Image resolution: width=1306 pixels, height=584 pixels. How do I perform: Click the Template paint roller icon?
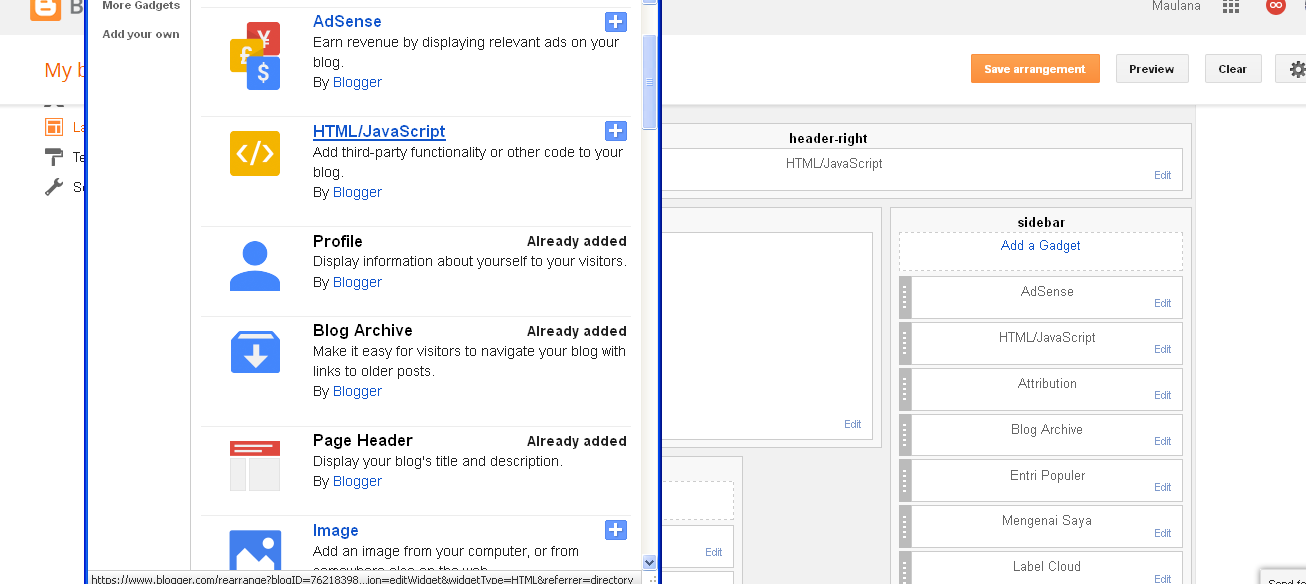[x=54, y=157]
